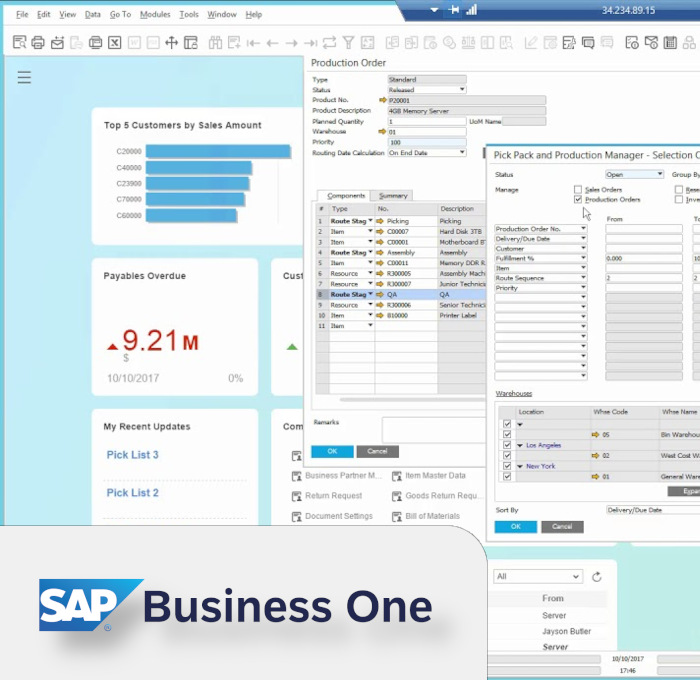Open Messages/Alerts overview speech bubble icon

(x=588, y=43)
